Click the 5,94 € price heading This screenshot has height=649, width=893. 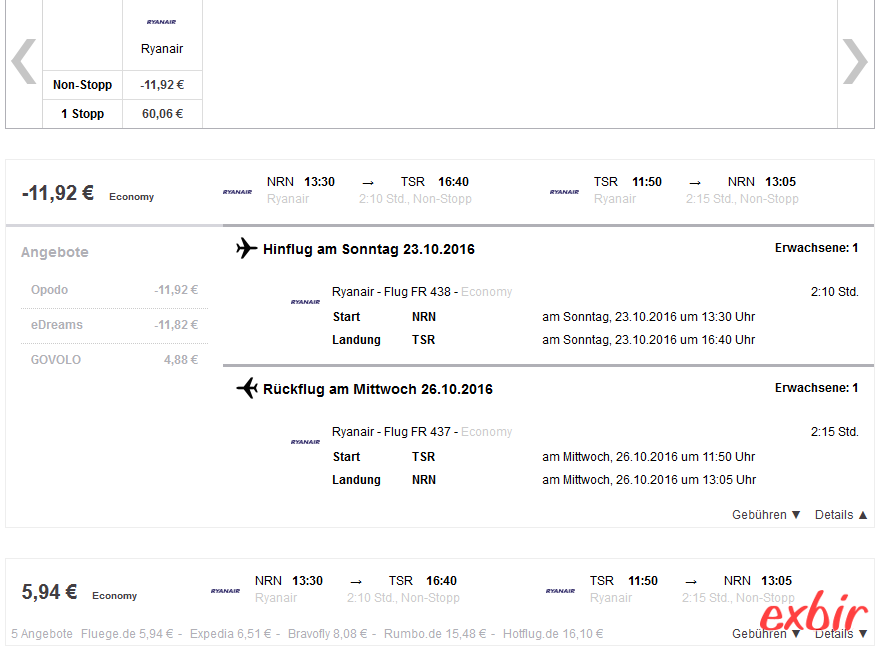pyautogui.click(x=49, y=592)
